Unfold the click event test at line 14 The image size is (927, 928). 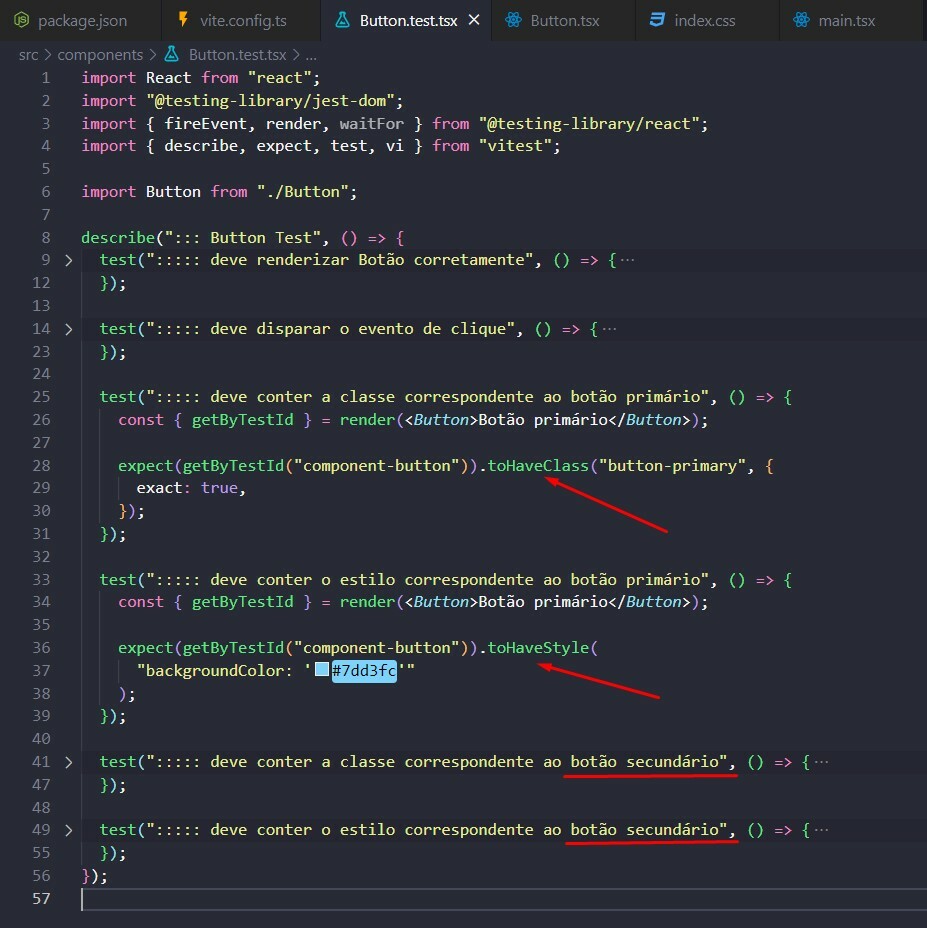[x=68, y=329]
